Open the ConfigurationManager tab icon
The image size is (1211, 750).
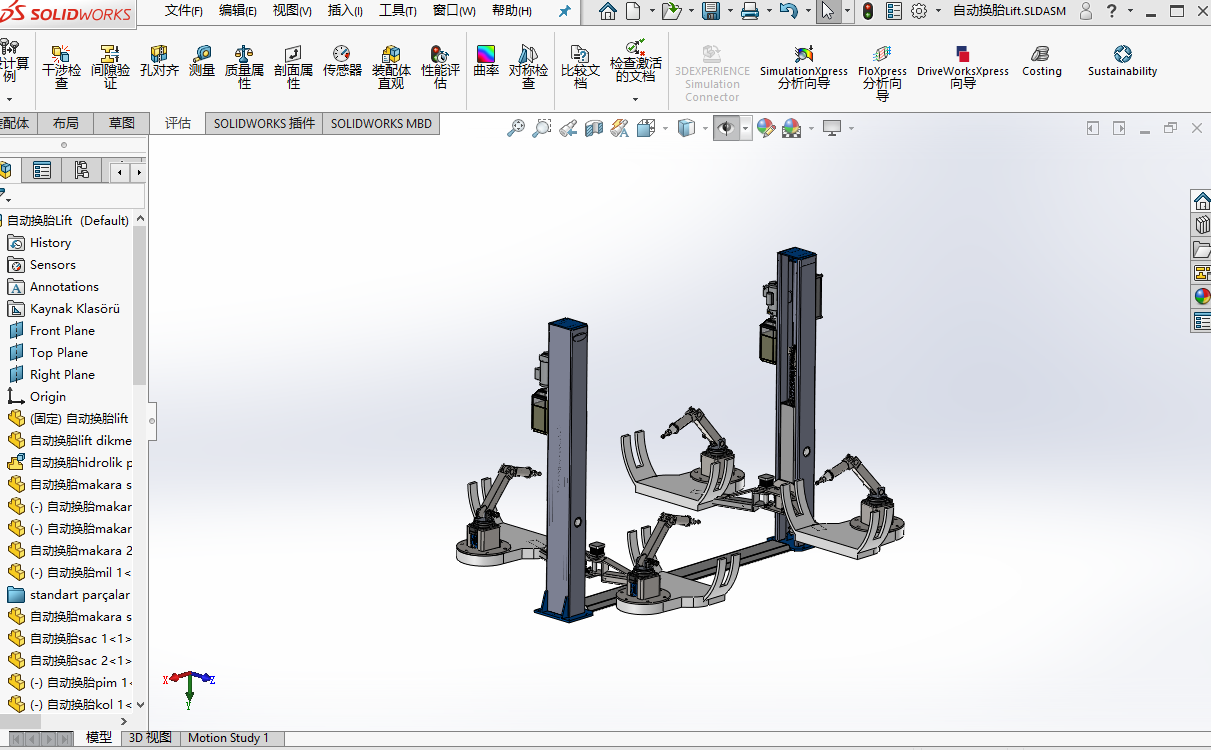click(81, 170)
